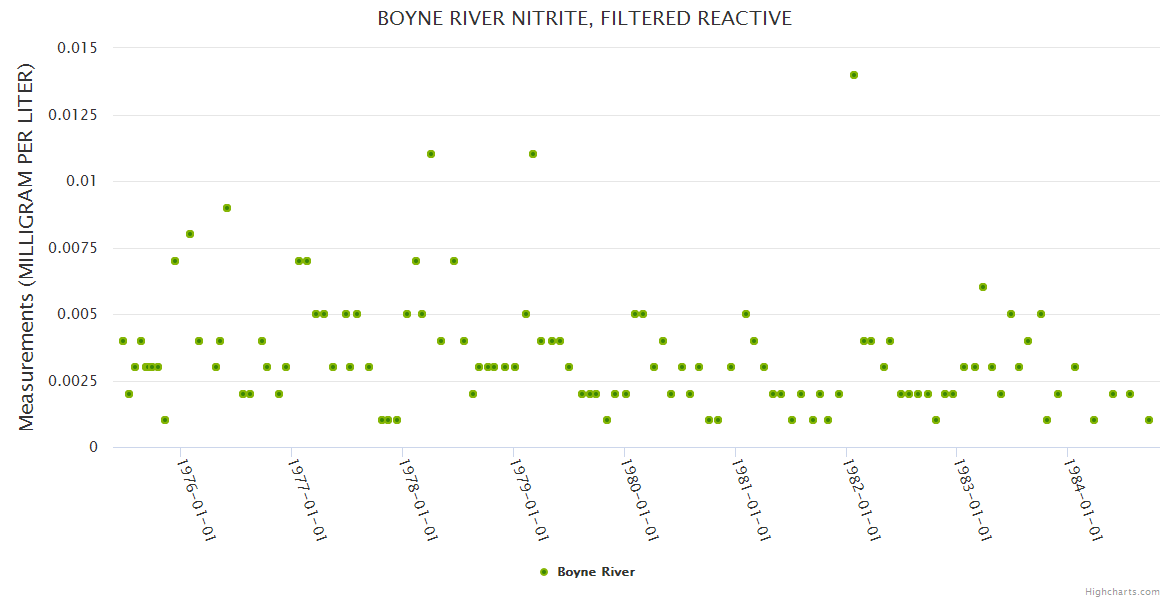This screenshot has height=600, width=1170.
Task: Click the 1976-01-01 x-axis label
Action: (197, 499)
